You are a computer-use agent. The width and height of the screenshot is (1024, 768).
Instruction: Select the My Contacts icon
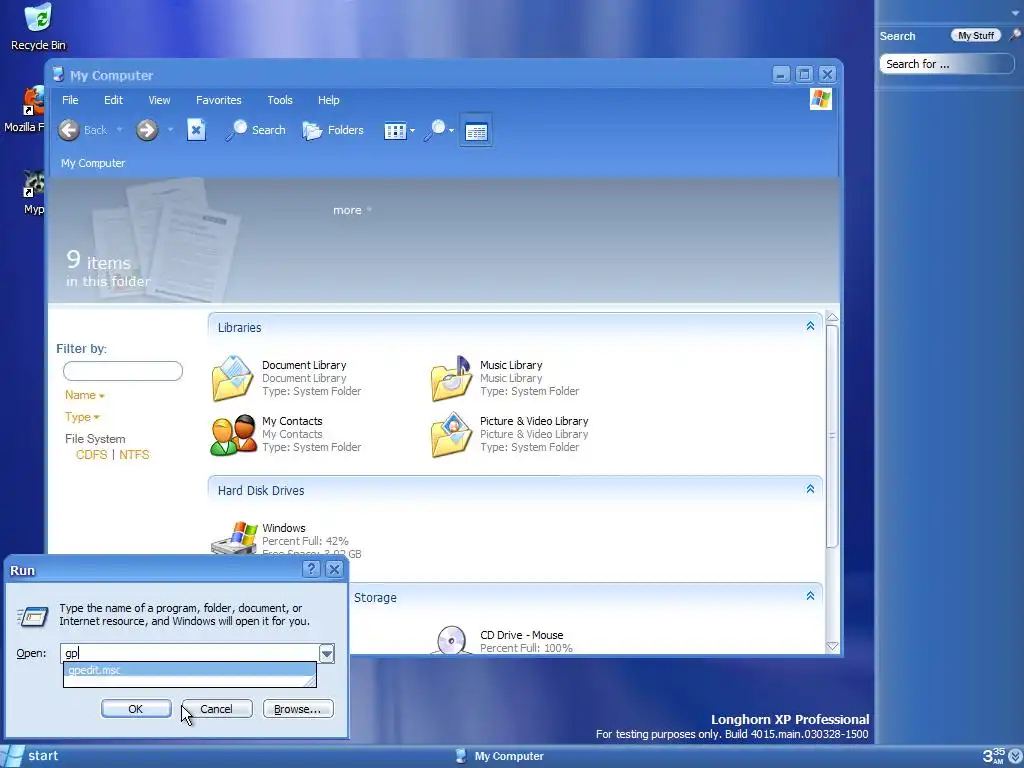233,434
